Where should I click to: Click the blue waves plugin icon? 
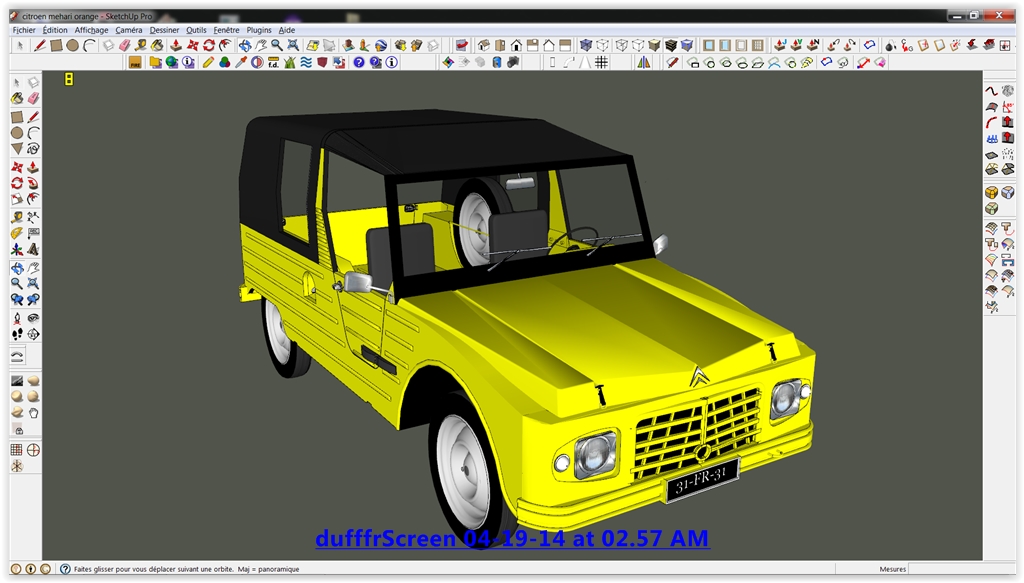[x=306, y=63]
